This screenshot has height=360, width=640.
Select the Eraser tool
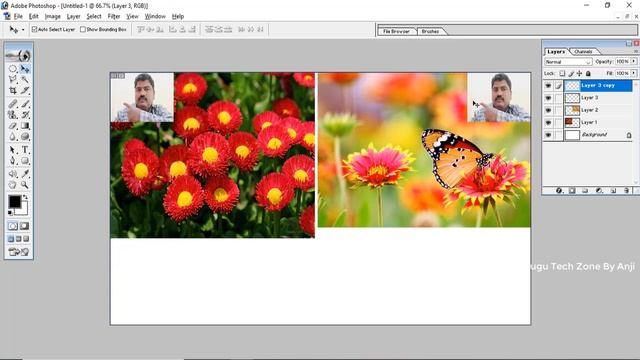(x=13, y=126)
